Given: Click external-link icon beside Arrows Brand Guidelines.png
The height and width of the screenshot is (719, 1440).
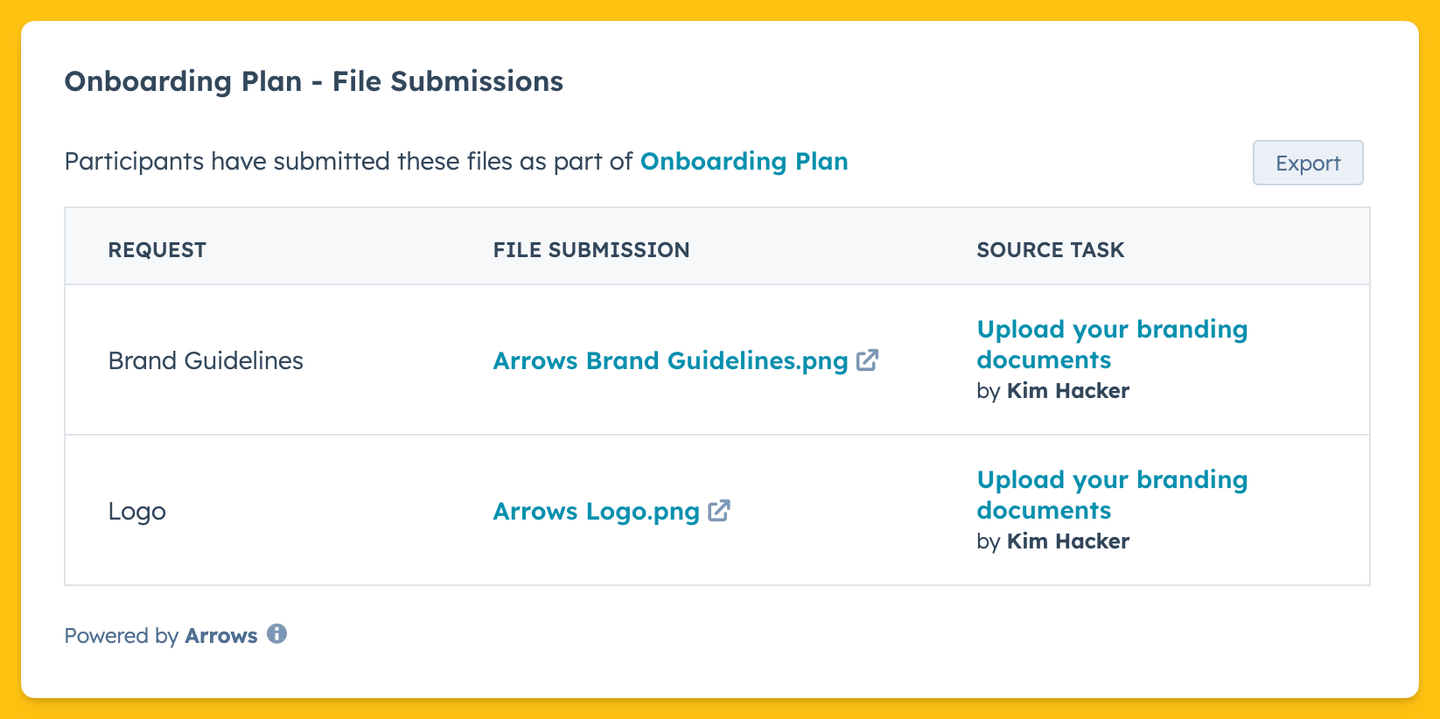Looking at the screenshot, I should pyautogui.click(x=867, y=360).
